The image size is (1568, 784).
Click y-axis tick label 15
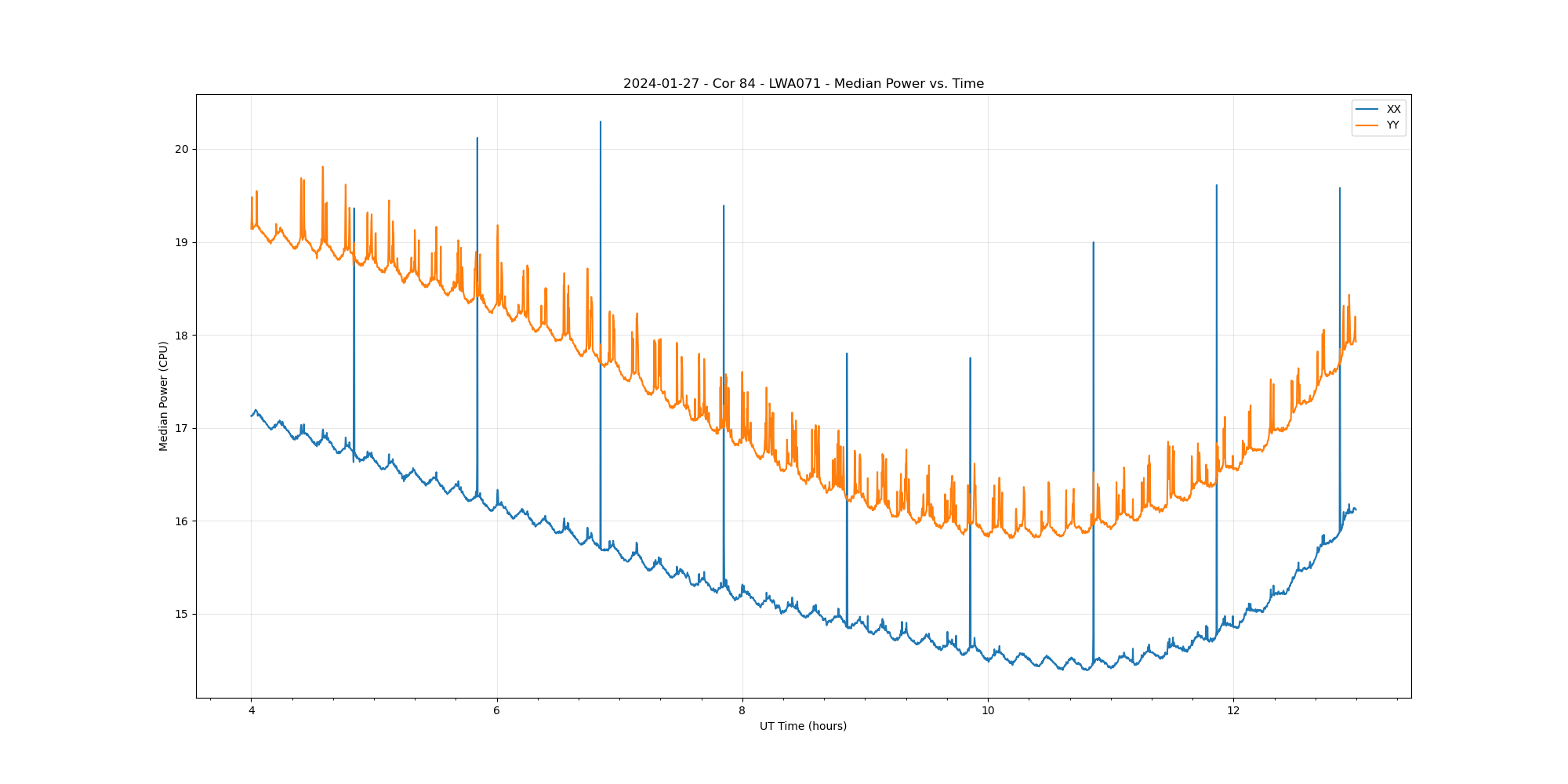[x=182, y=614]
